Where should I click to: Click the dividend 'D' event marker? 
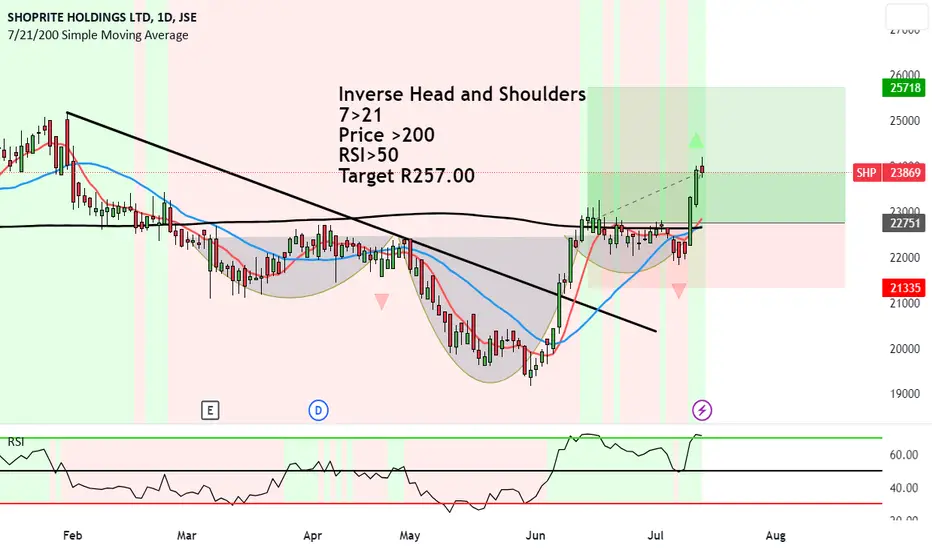tap(319, 410)
